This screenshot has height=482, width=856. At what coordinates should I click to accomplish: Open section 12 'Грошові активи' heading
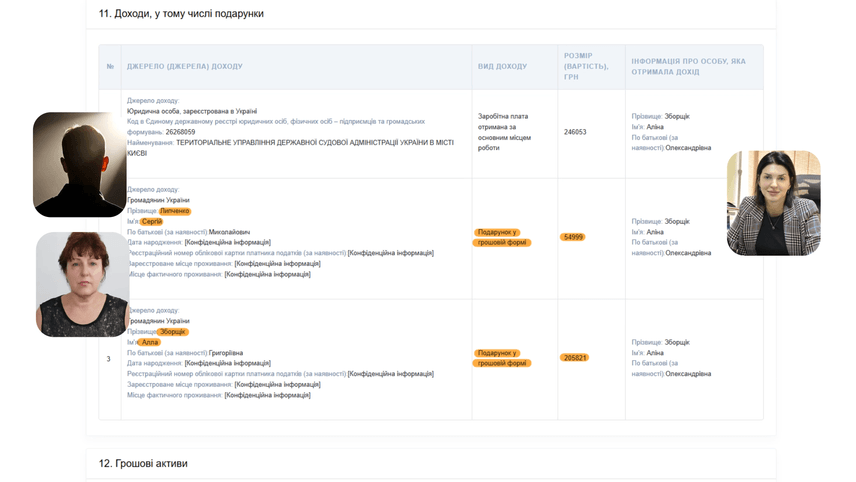[143, 464]
